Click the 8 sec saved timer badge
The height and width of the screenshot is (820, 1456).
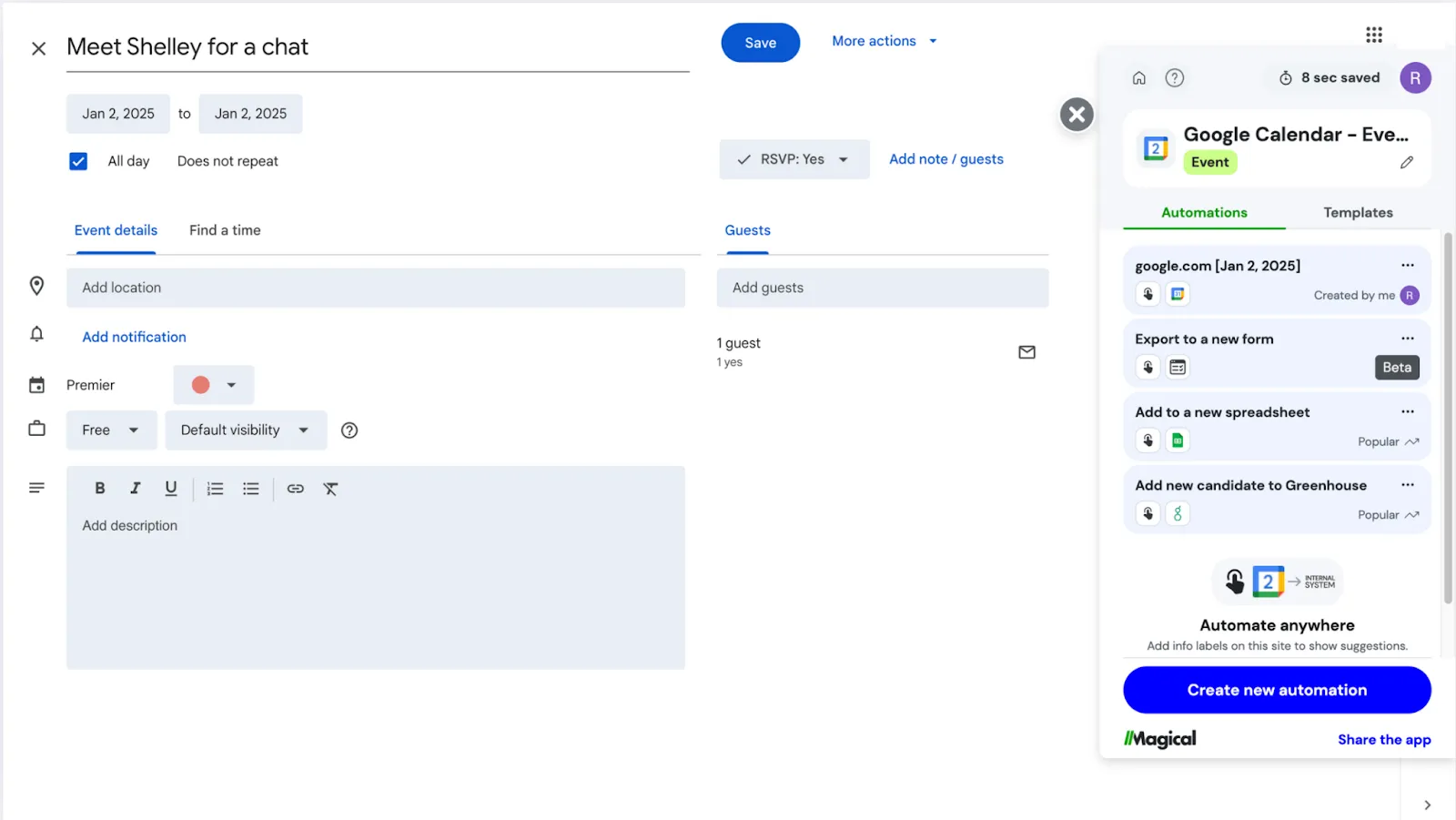tap(1330, 78)
